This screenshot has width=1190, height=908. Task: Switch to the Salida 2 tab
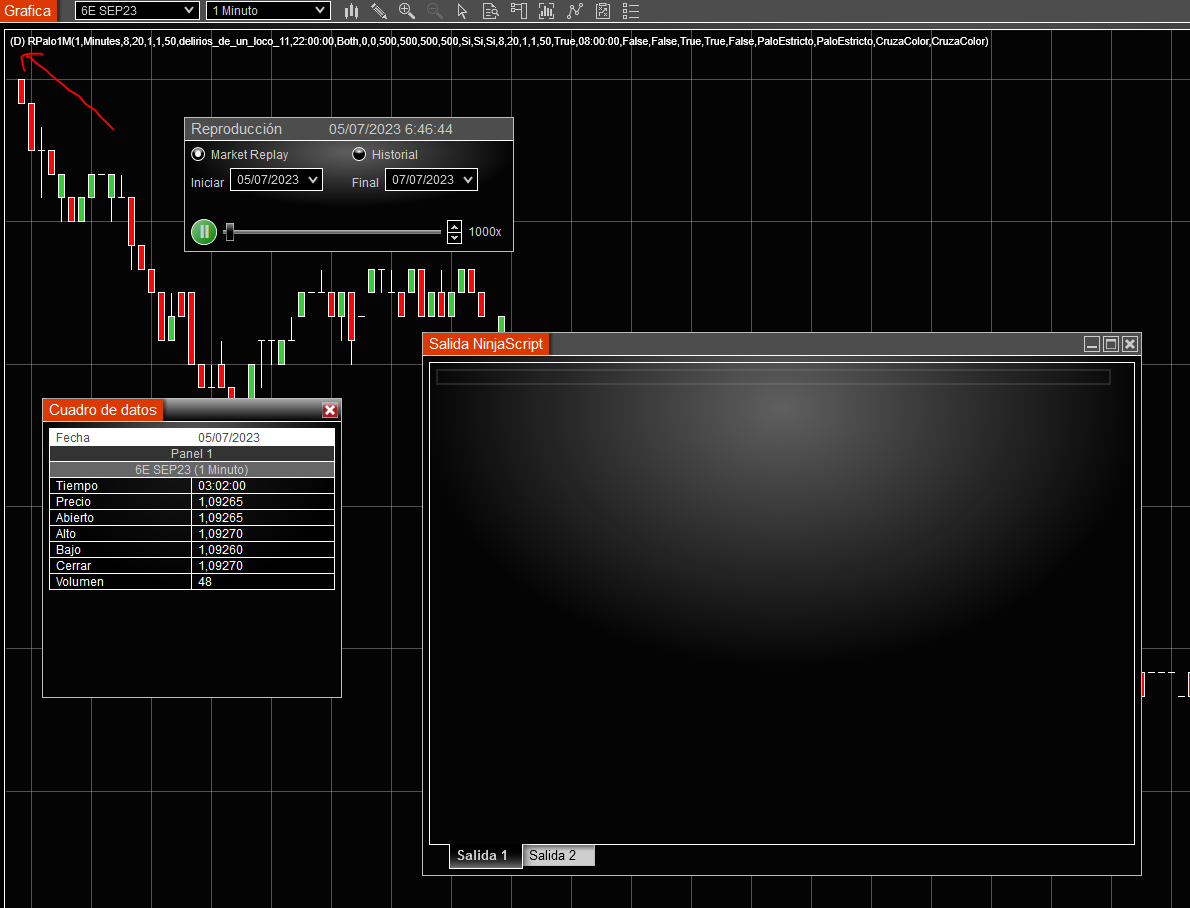coord(559,856)
